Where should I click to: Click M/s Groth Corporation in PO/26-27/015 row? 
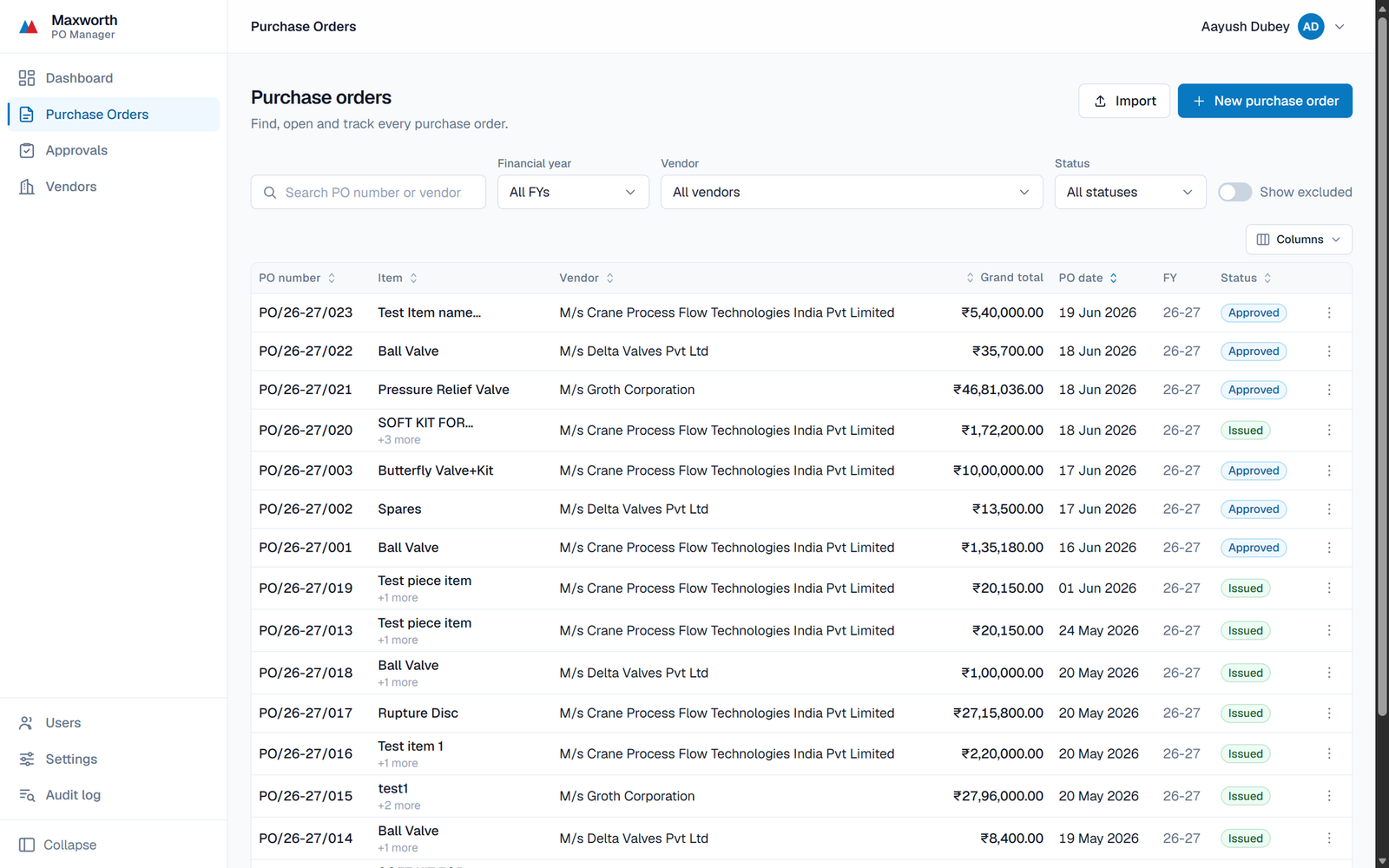[x=627, y=796]
